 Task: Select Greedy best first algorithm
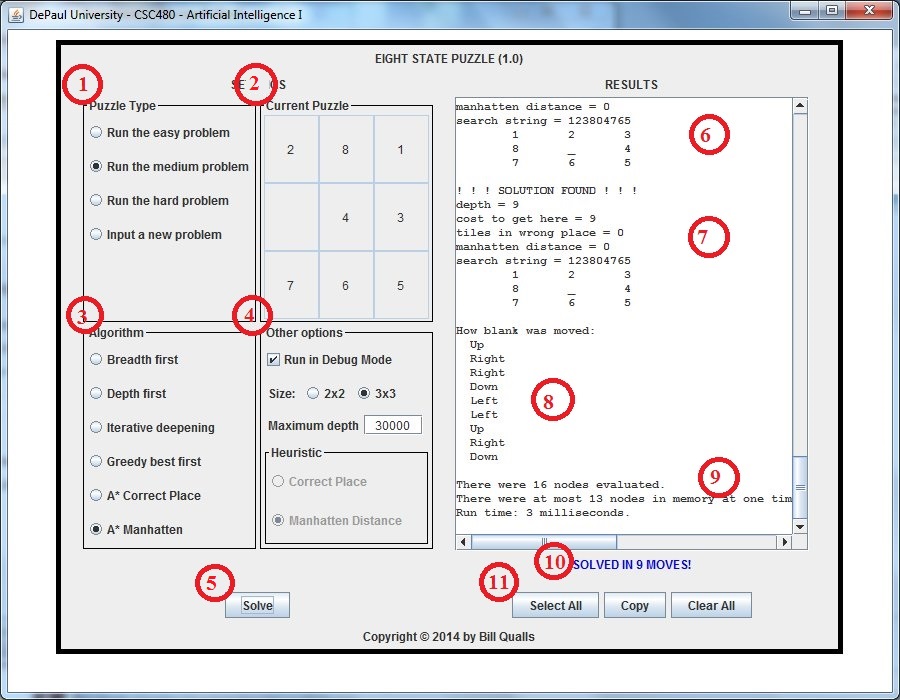click(96, 461)
